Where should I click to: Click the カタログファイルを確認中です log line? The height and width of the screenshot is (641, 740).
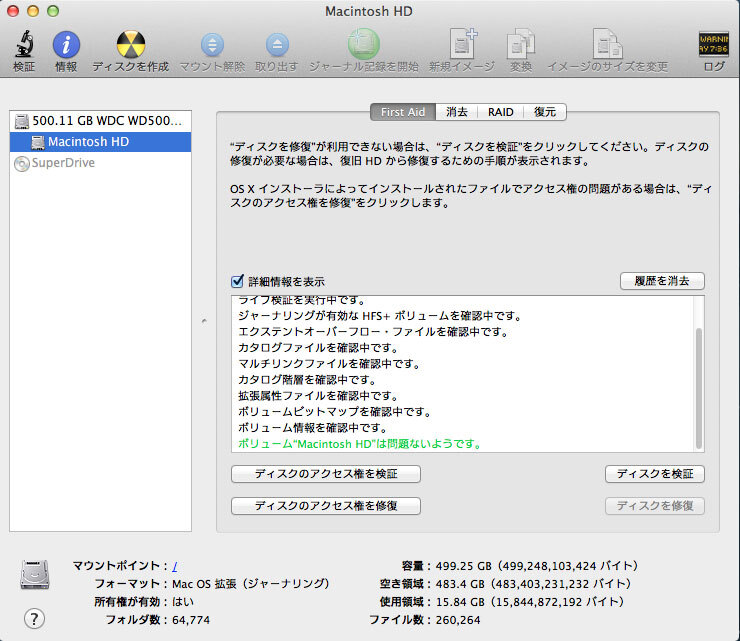point(318,348)
